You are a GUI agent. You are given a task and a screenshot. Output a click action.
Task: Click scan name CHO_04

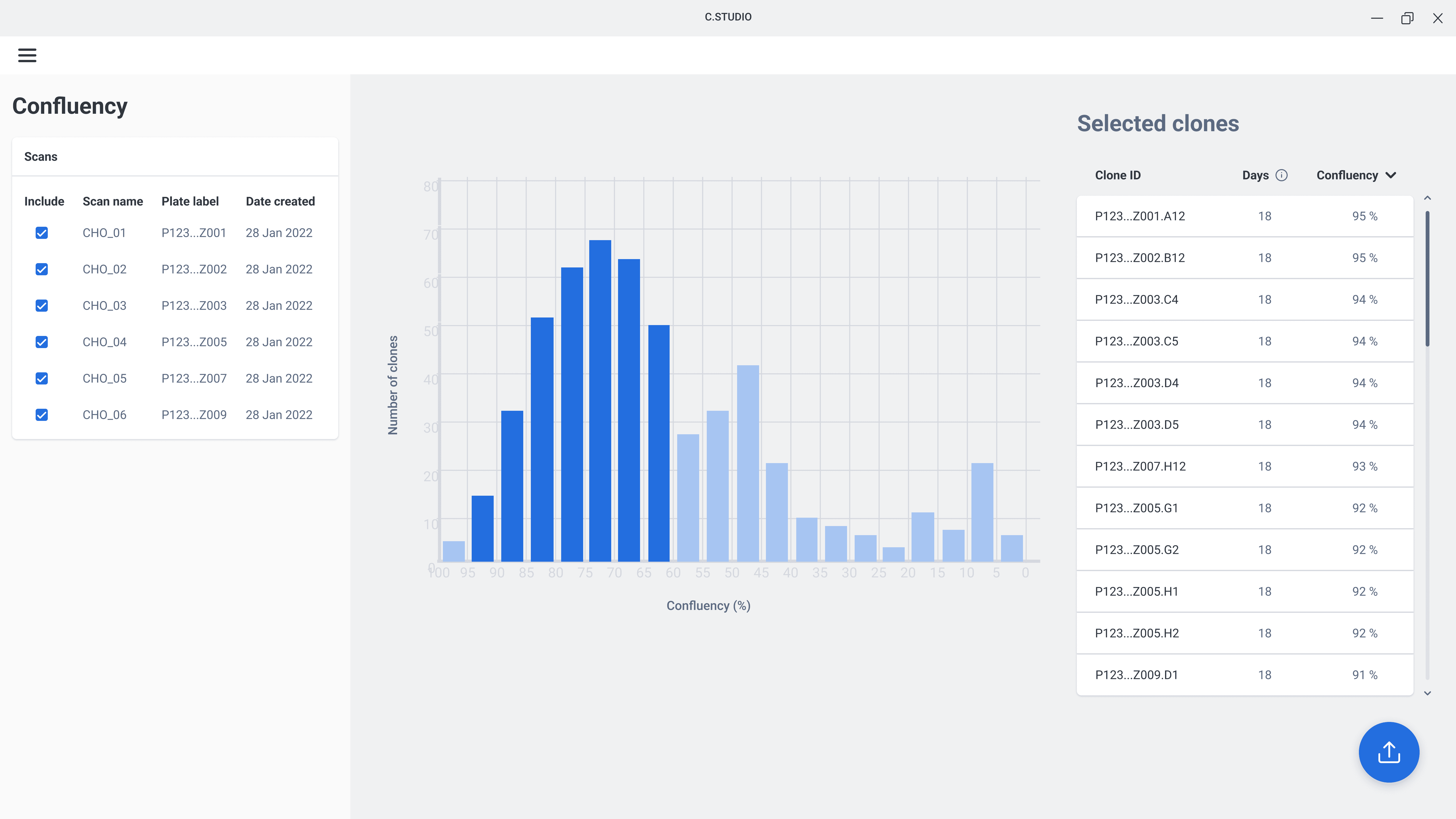click(x=105, y=342)
